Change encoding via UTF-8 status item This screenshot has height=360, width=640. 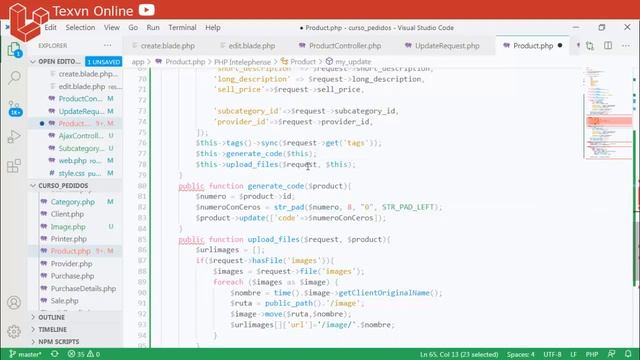pos(552,354)
